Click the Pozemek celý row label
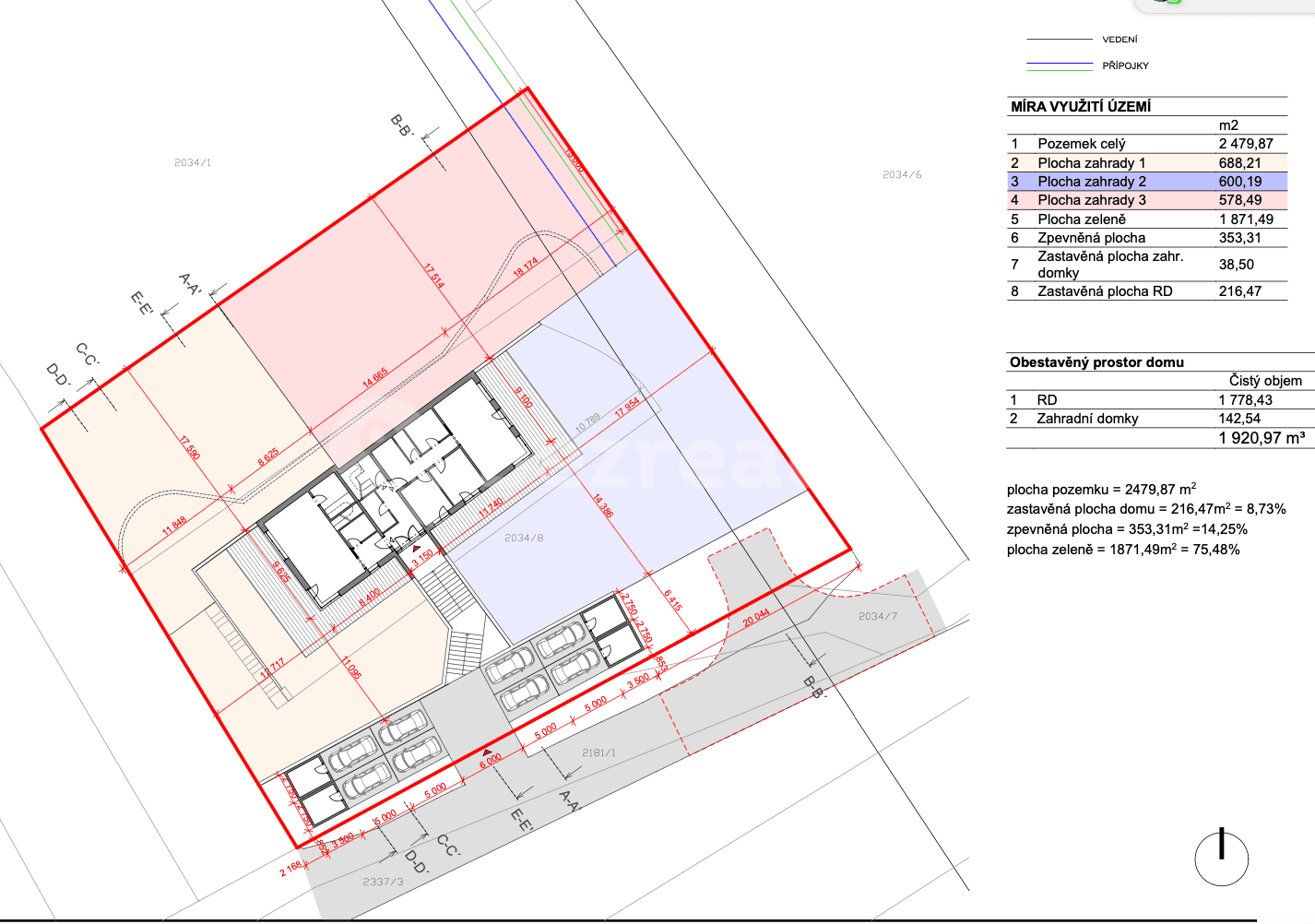1315x924 pixels. point(1082,144)
